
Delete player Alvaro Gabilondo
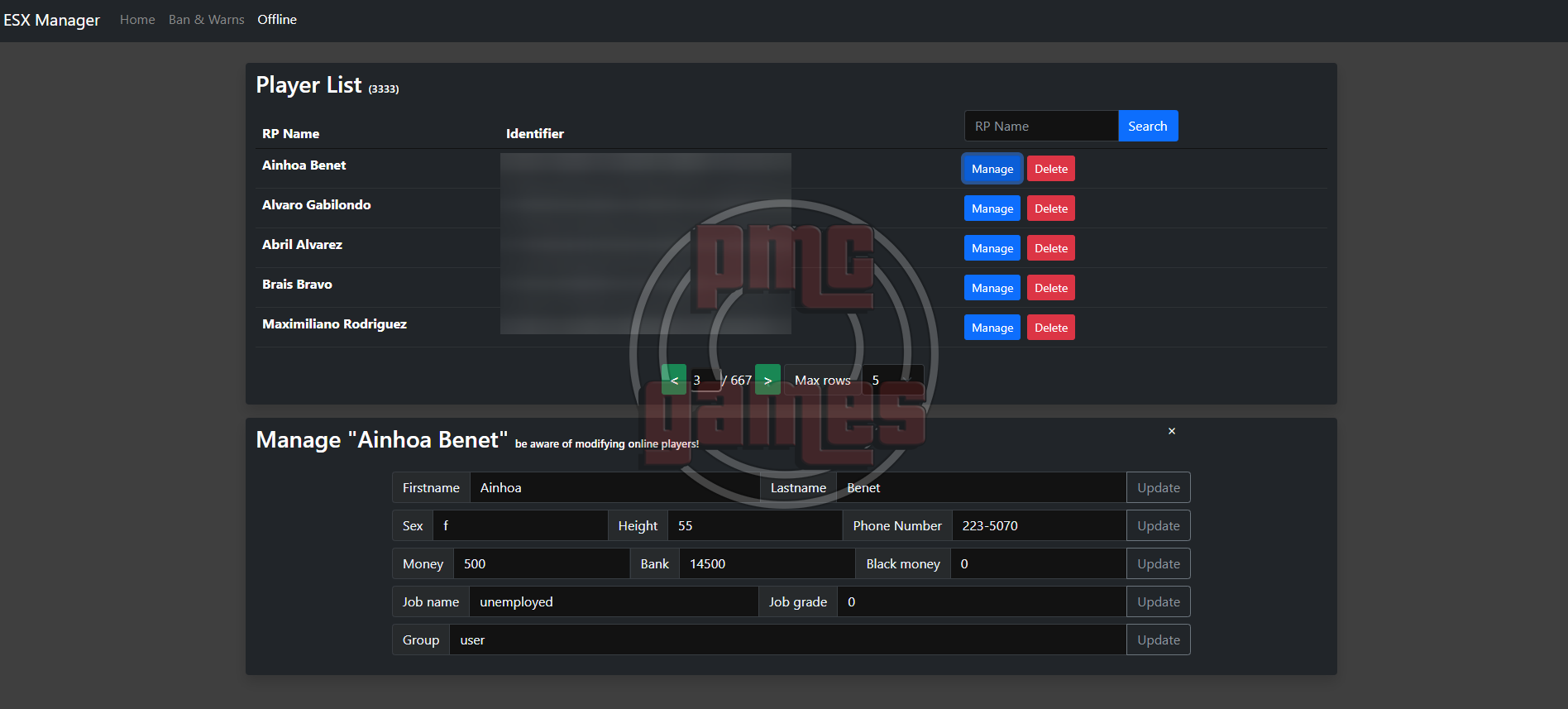tap(1051, 208)
